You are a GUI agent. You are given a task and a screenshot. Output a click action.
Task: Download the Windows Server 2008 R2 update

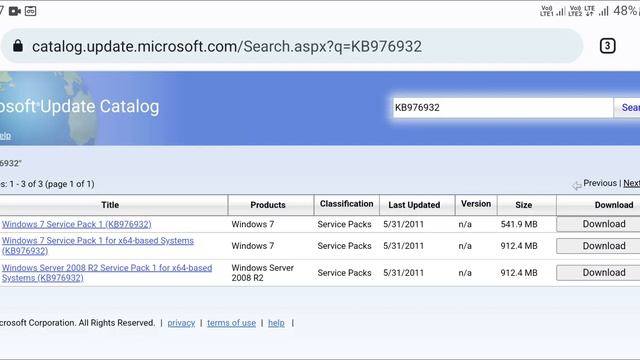(598, 273)
